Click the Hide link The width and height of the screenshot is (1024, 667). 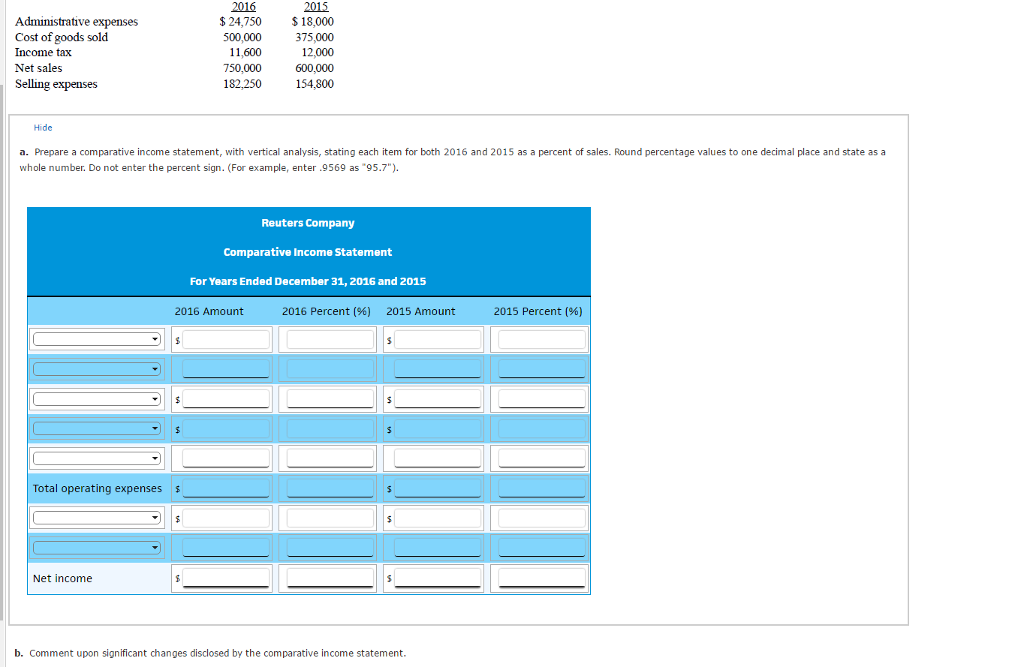pos(41,127)
